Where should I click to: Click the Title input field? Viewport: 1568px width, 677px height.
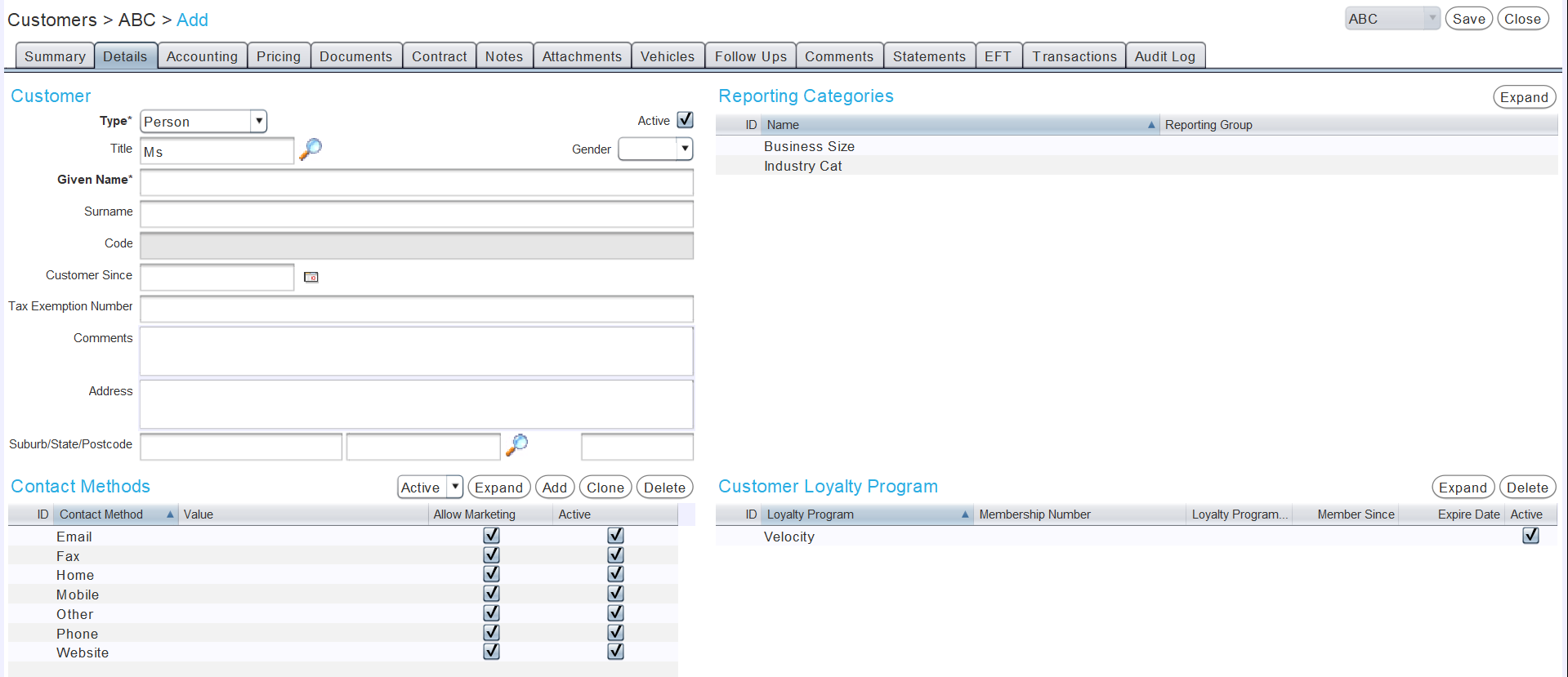pos(217,151)
